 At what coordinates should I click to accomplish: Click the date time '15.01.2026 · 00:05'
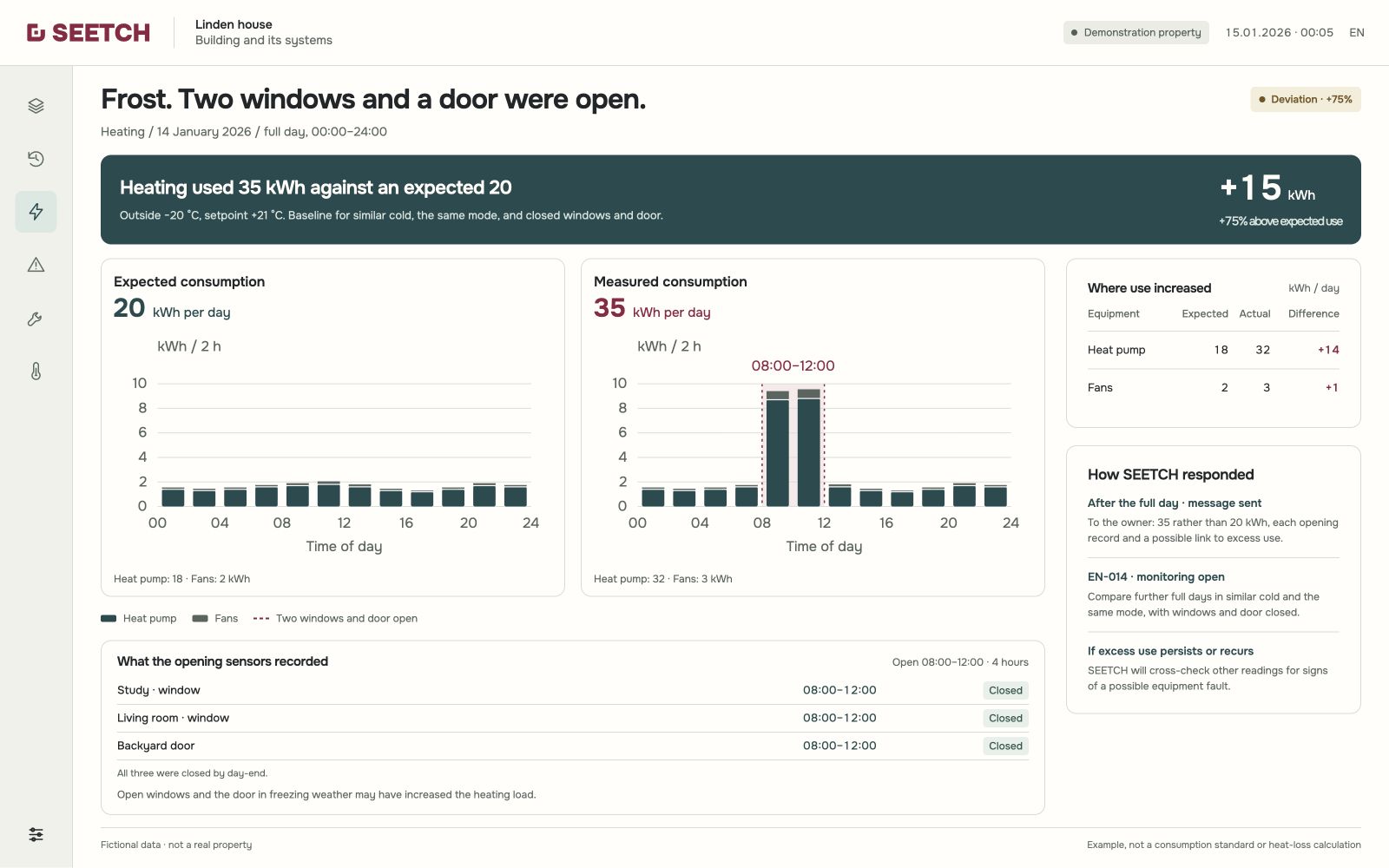click(x=1279, y=33)
